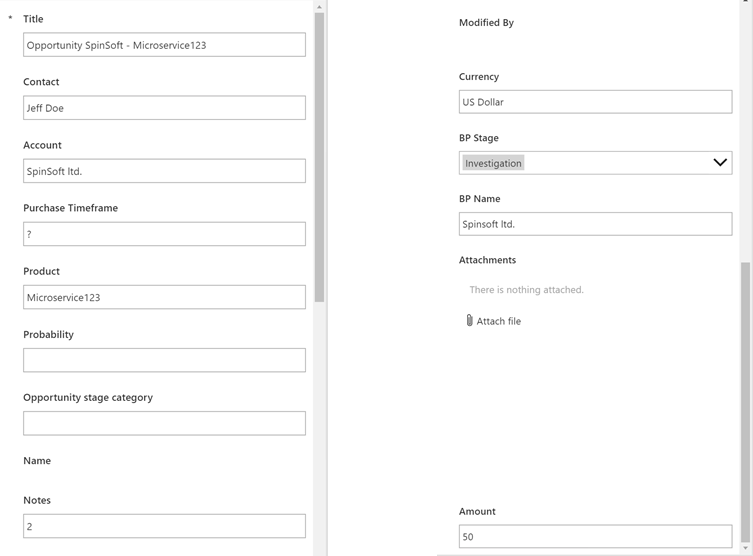Click the up arrow on left scrollbar
Viewport: 753px width, 556px height.
point(319,7)
